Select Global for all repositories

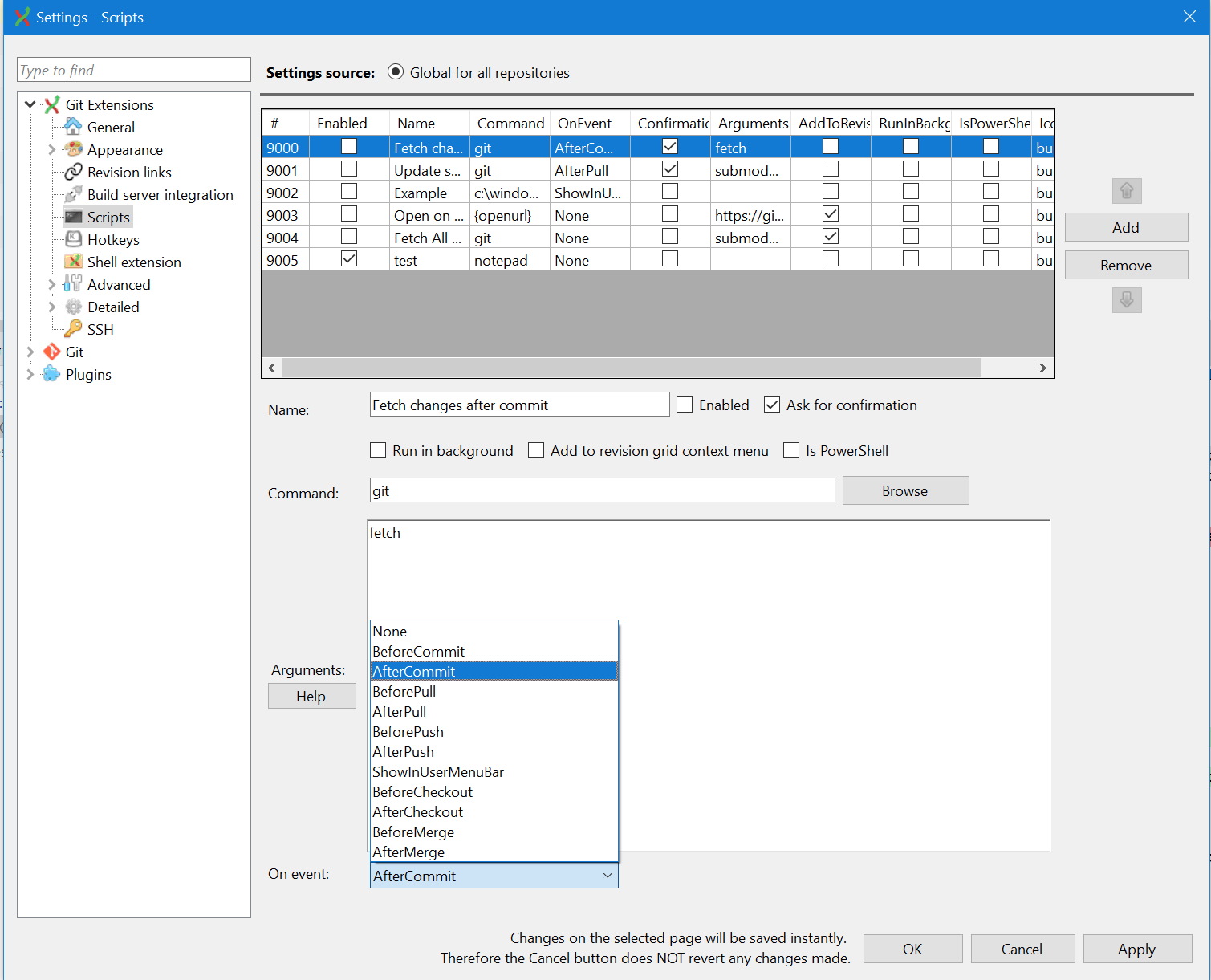[x=395, y=71]
